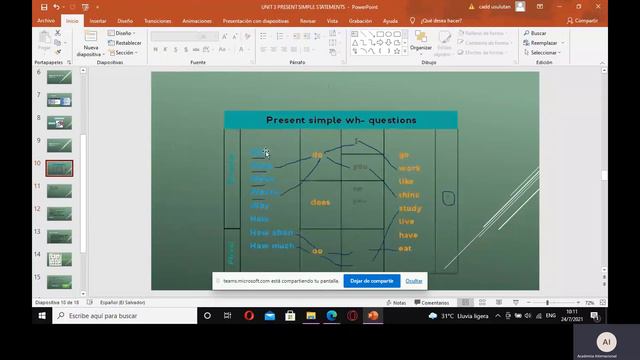Select the star shape in shapes gallery
The image size is (640, 360).
tap(397, 51)
